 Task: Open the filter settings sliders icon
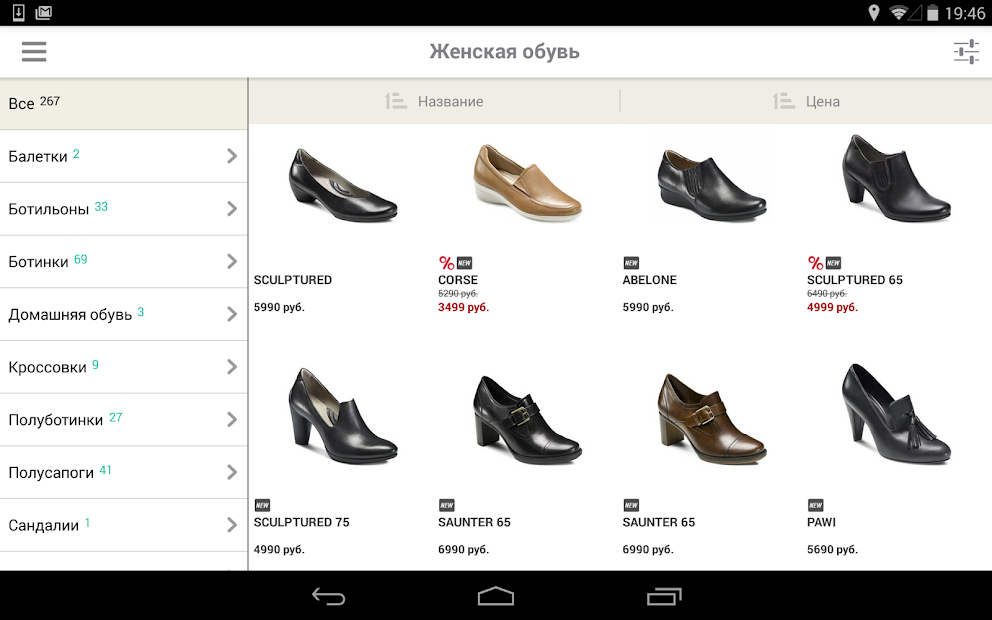click(x=965, y=52)
